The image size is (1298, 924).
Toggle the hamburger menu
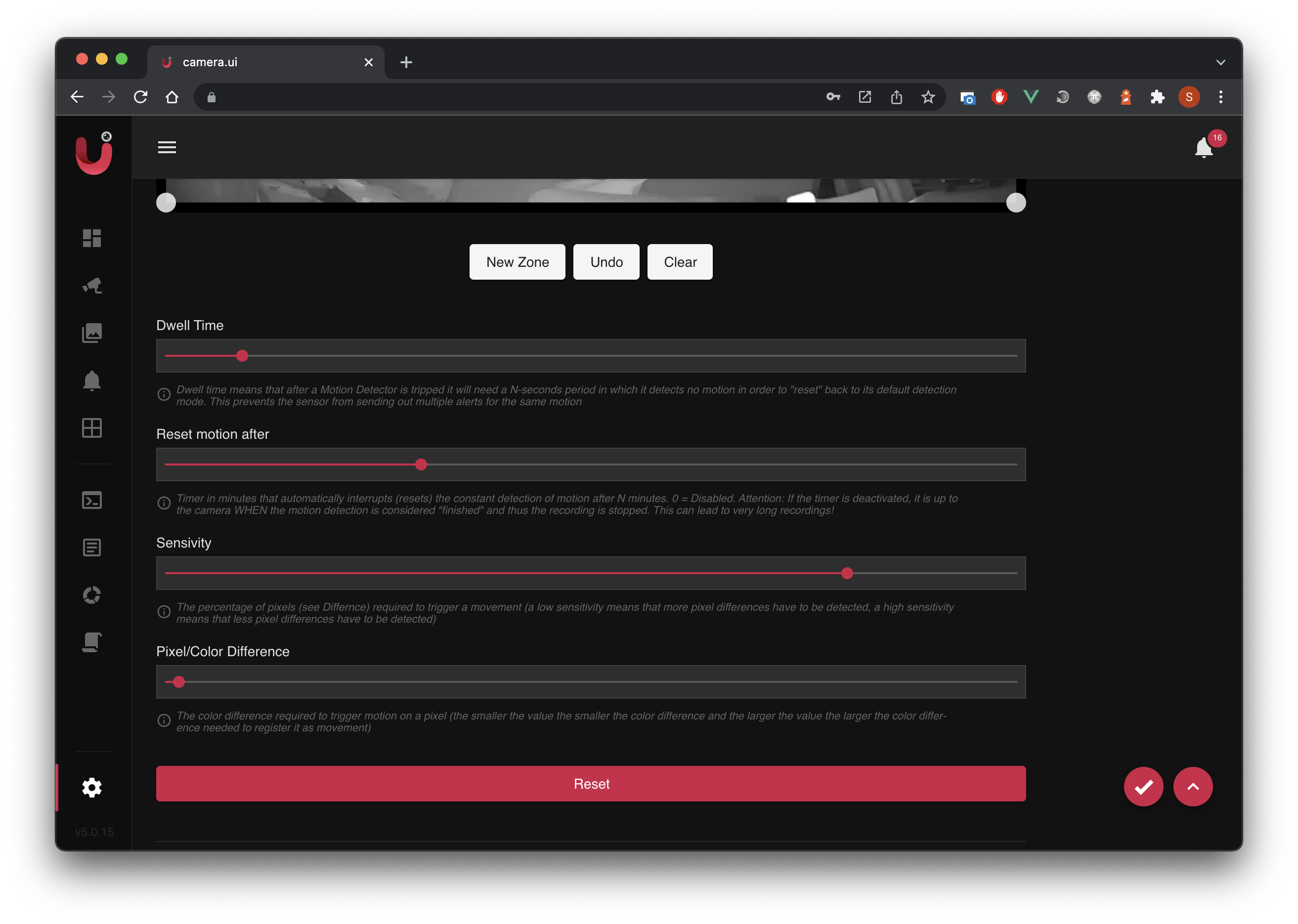coord(167,147)
